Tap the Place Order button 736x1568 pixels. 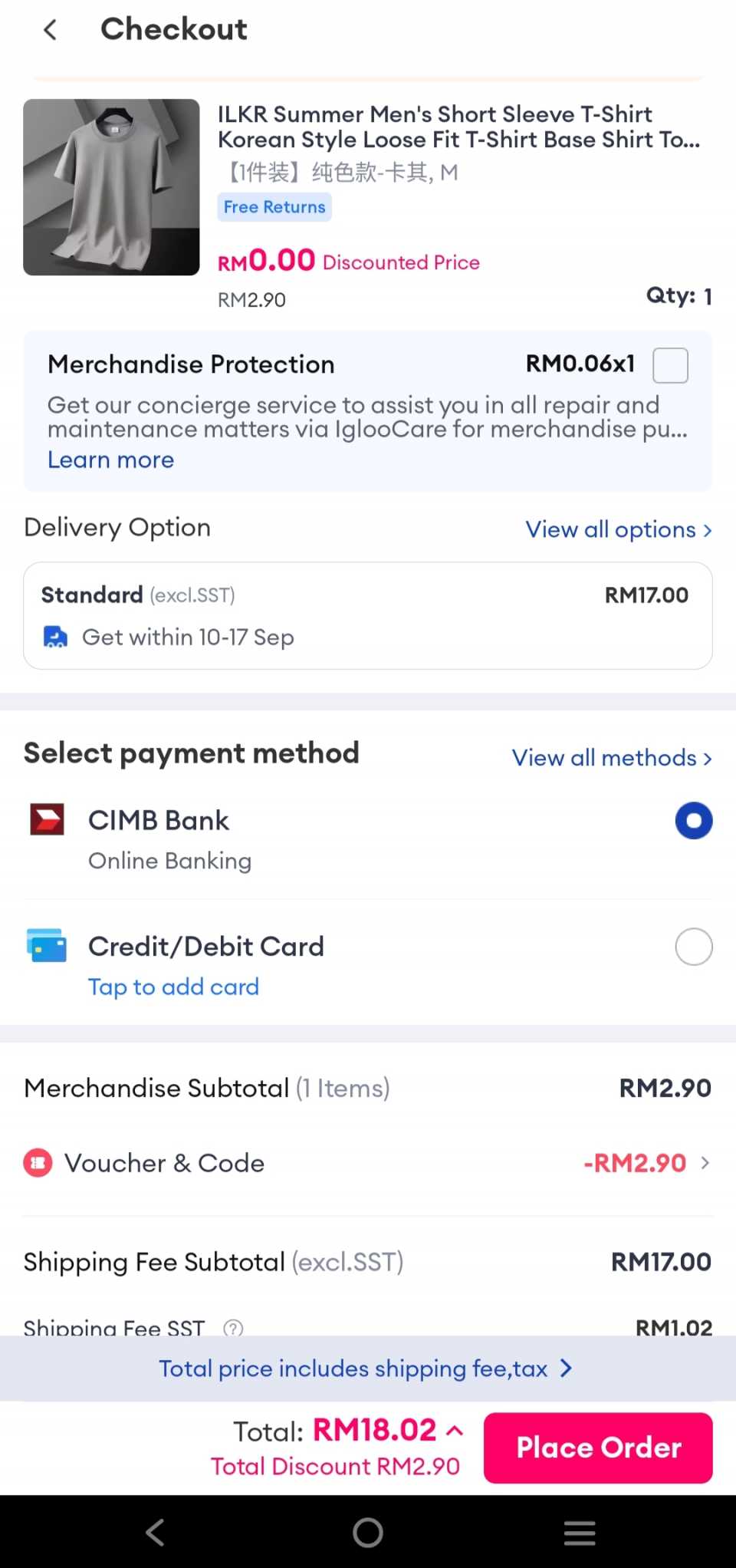[598, 1448]
